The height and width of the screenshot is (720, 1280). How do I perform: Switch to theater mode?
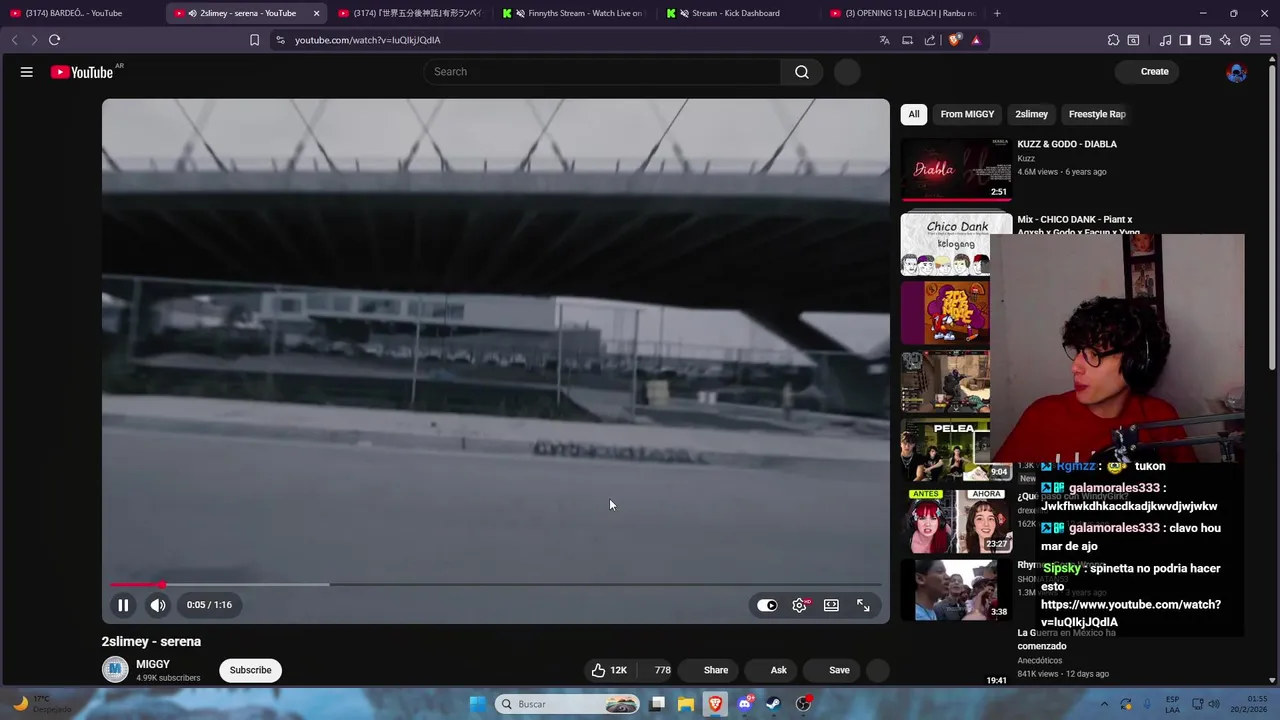tap(831, 605)
